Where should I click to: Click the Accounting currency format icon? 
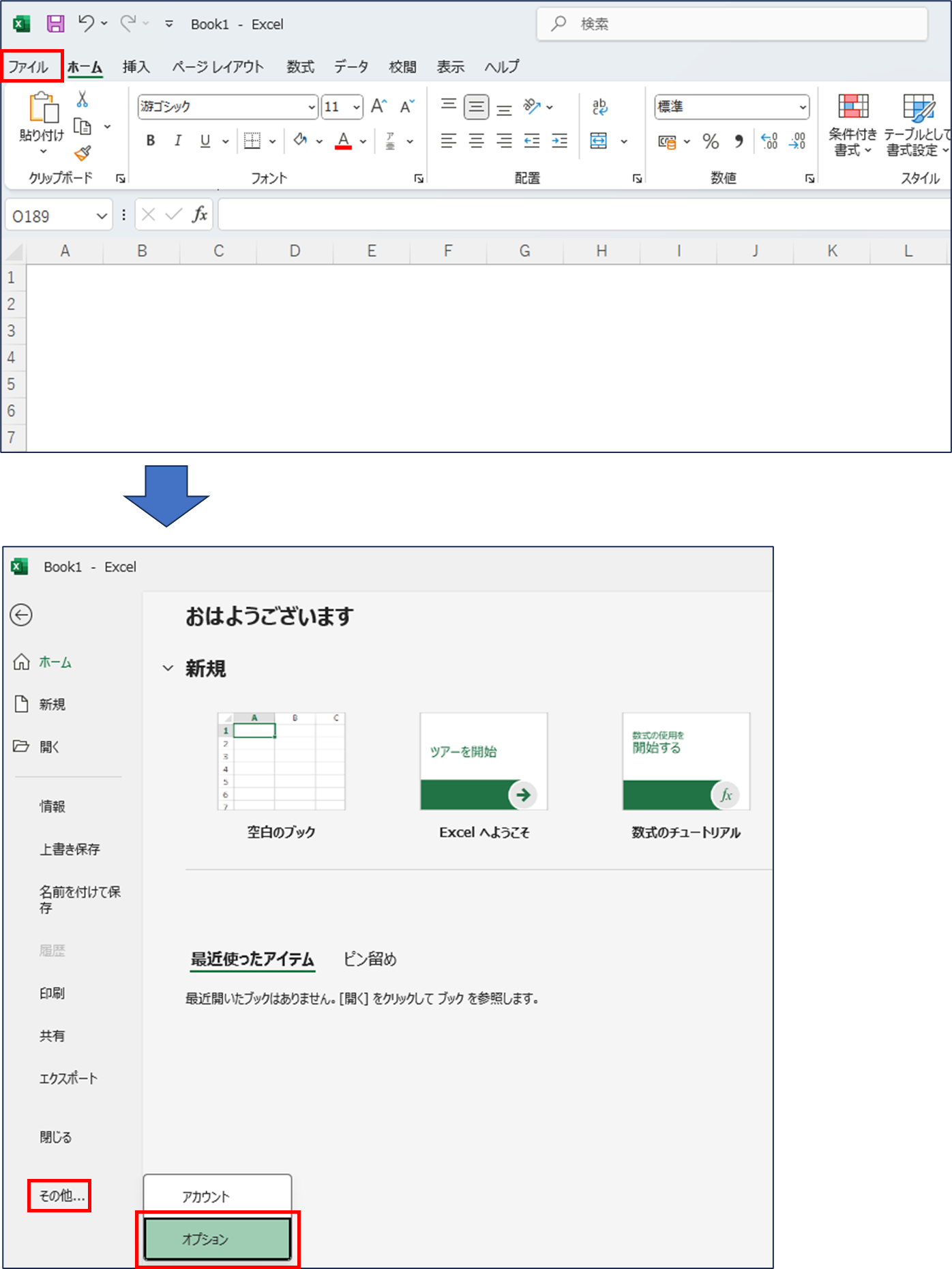(x=667, y=141)
